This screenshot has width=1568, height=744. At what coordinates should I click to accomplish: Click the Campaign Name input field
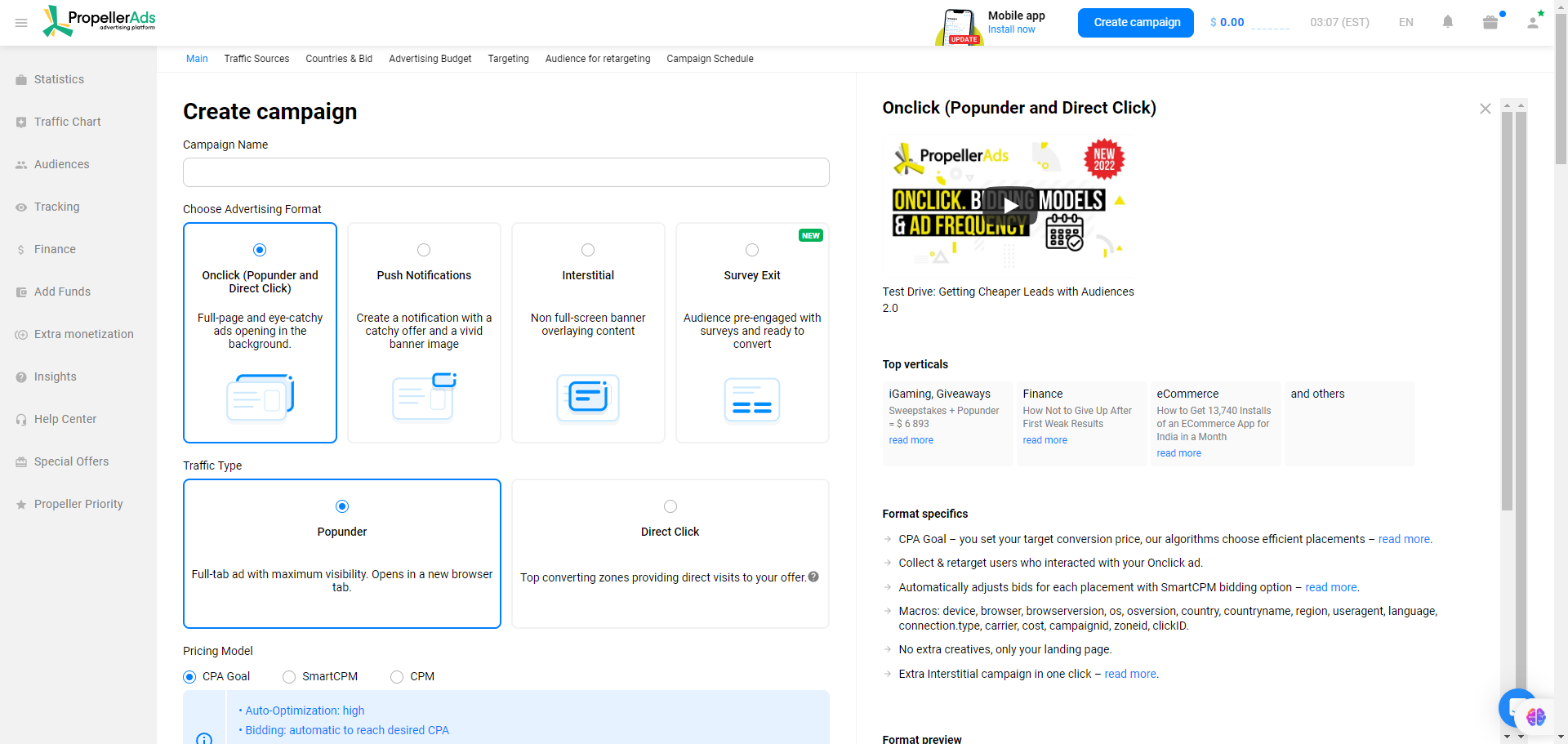click(x=506, y=172)
